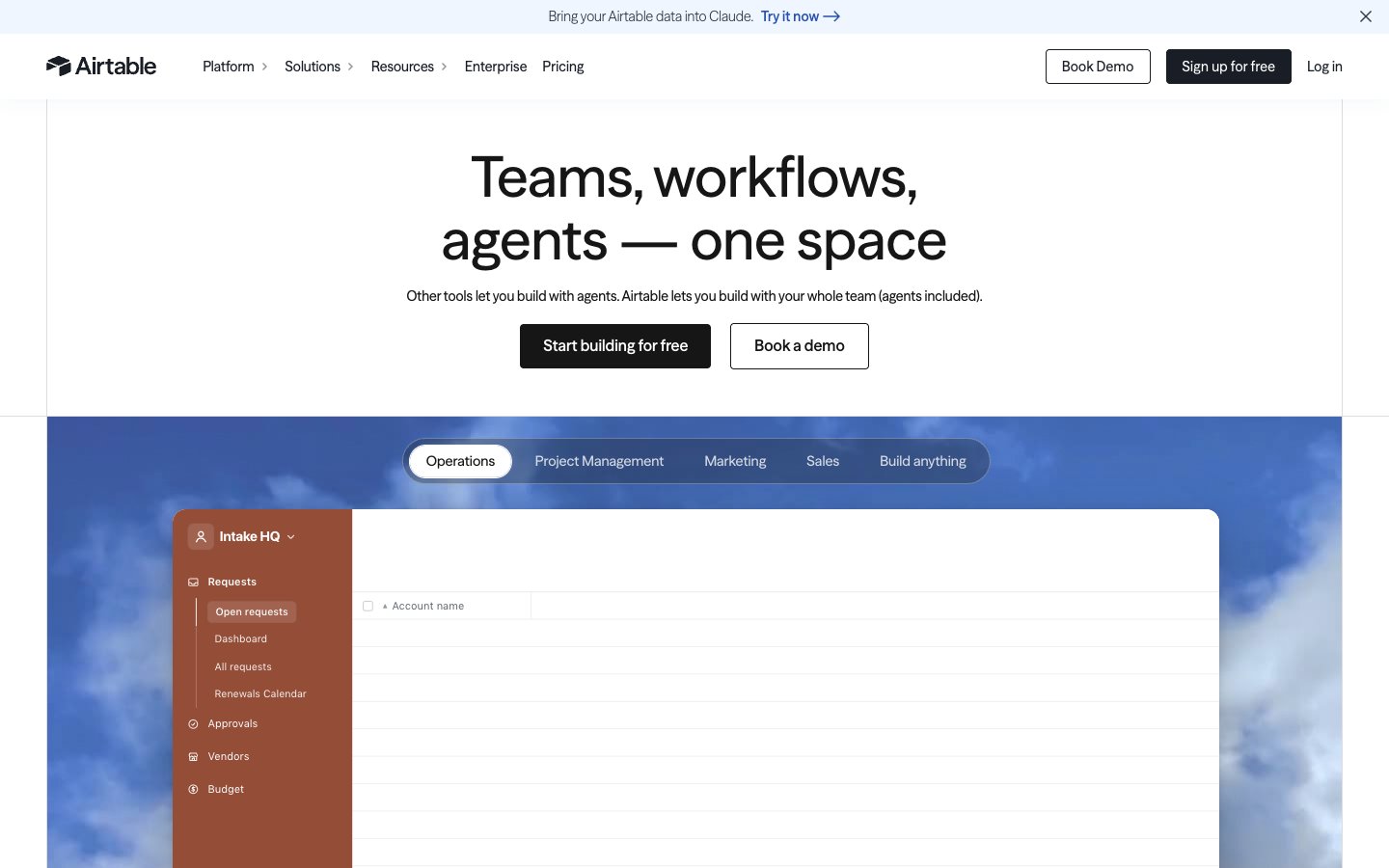This screenshot has height=868, width=1389.
Task: Click the Vendors store icon
Action: click(x=193, y=757)
